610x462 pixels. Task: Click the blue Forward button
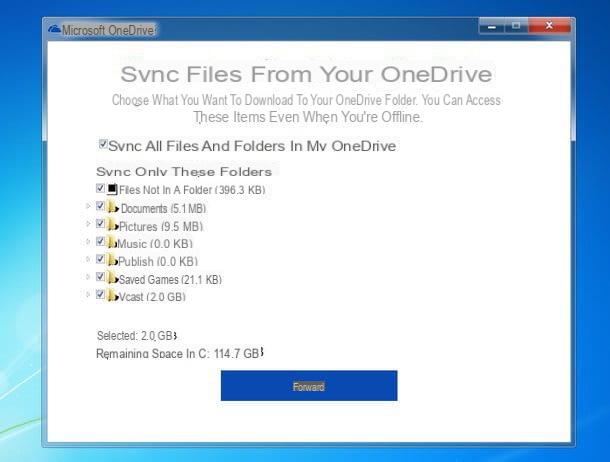(309, 386)
